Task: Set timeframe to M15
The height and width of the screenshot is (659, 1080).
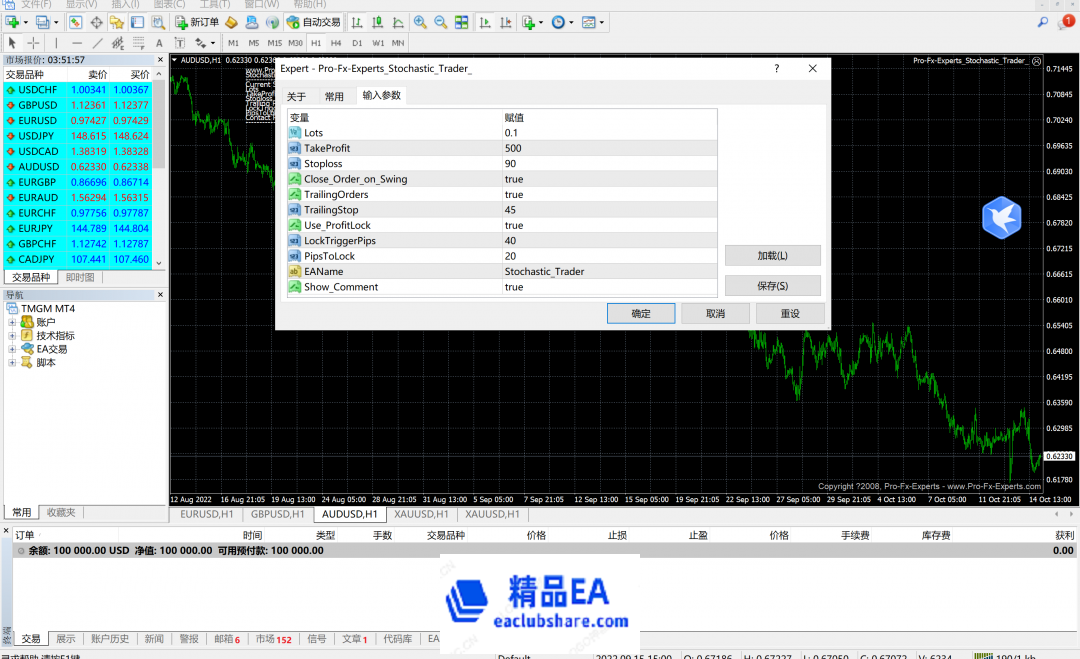Action: click(x=274, y=43)
